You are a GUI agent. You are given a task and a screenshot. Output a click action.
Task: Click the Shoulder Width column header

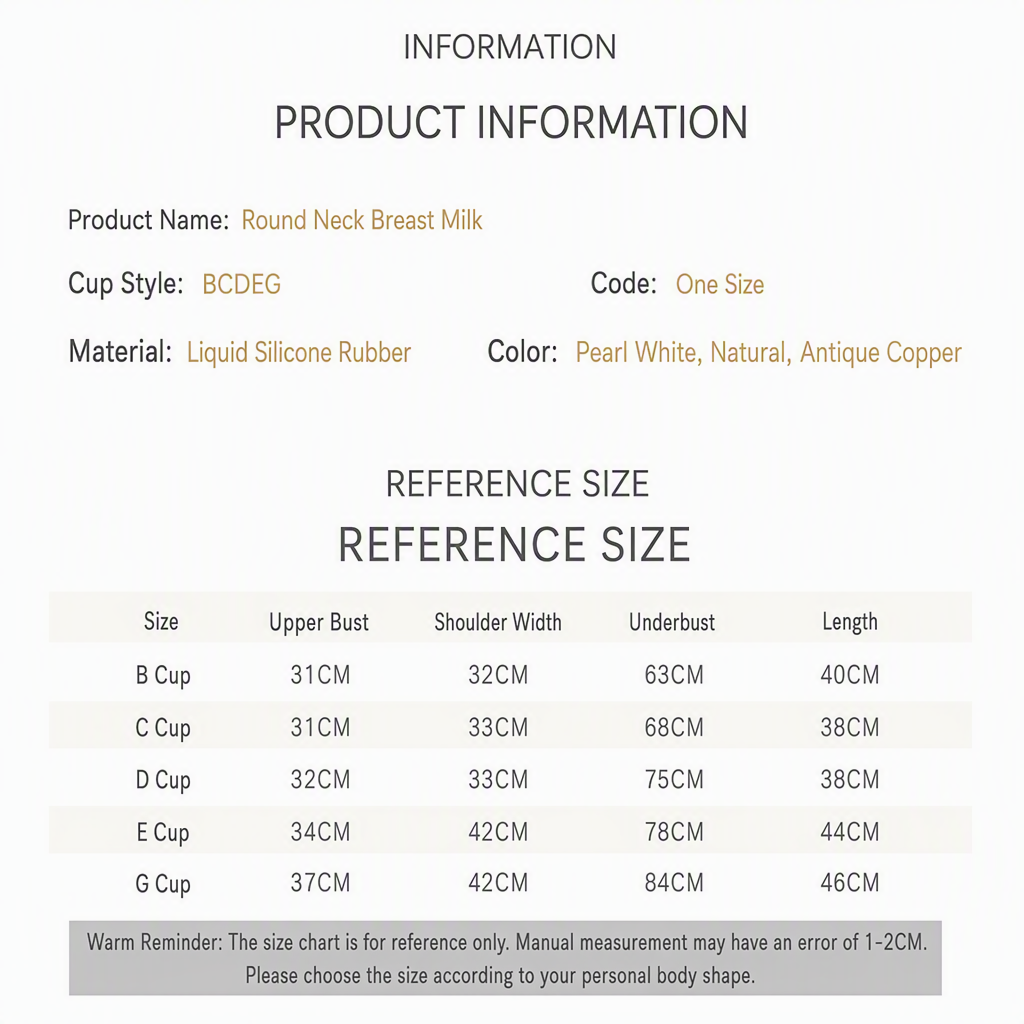coord(498,622)
